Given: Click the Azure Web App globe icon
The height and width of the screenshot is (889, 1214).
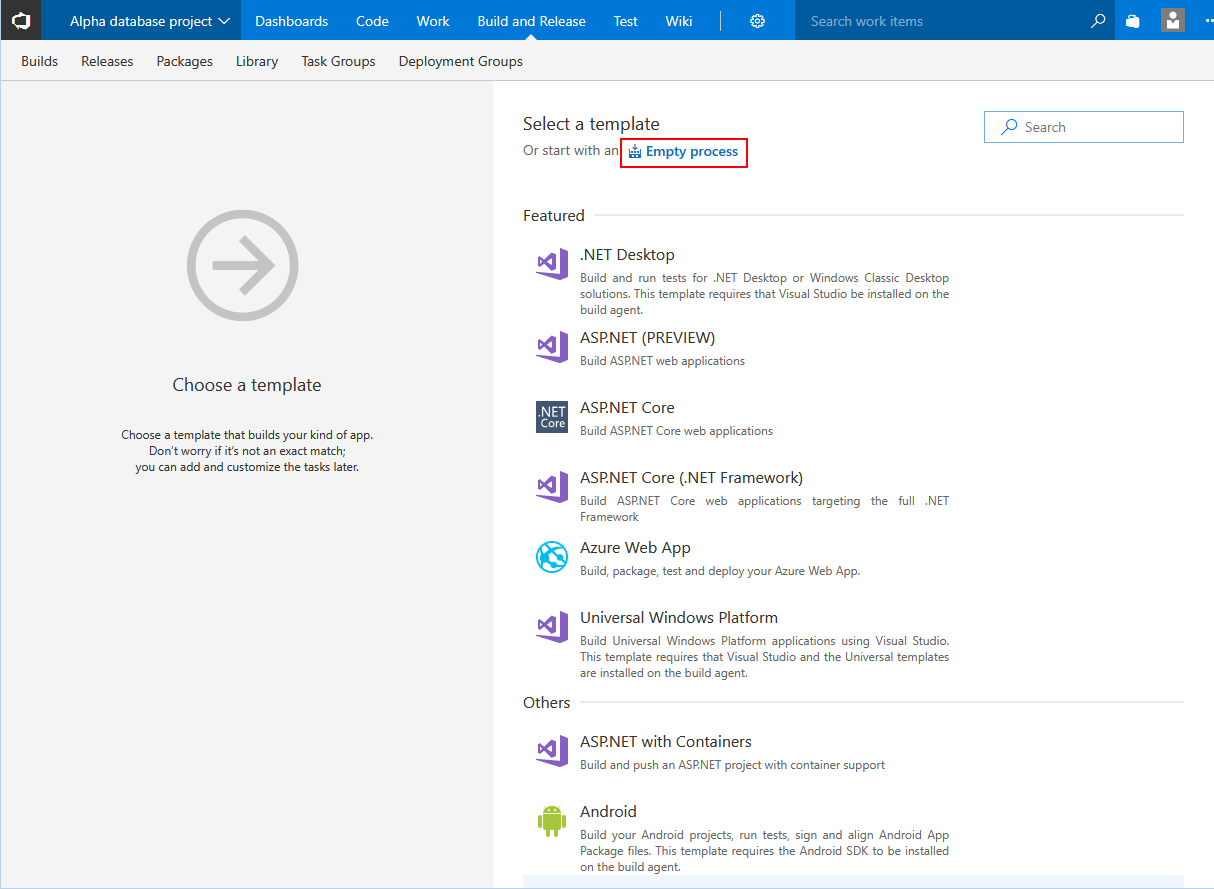Looking at the screenshot, I should [x=552, y=556].
